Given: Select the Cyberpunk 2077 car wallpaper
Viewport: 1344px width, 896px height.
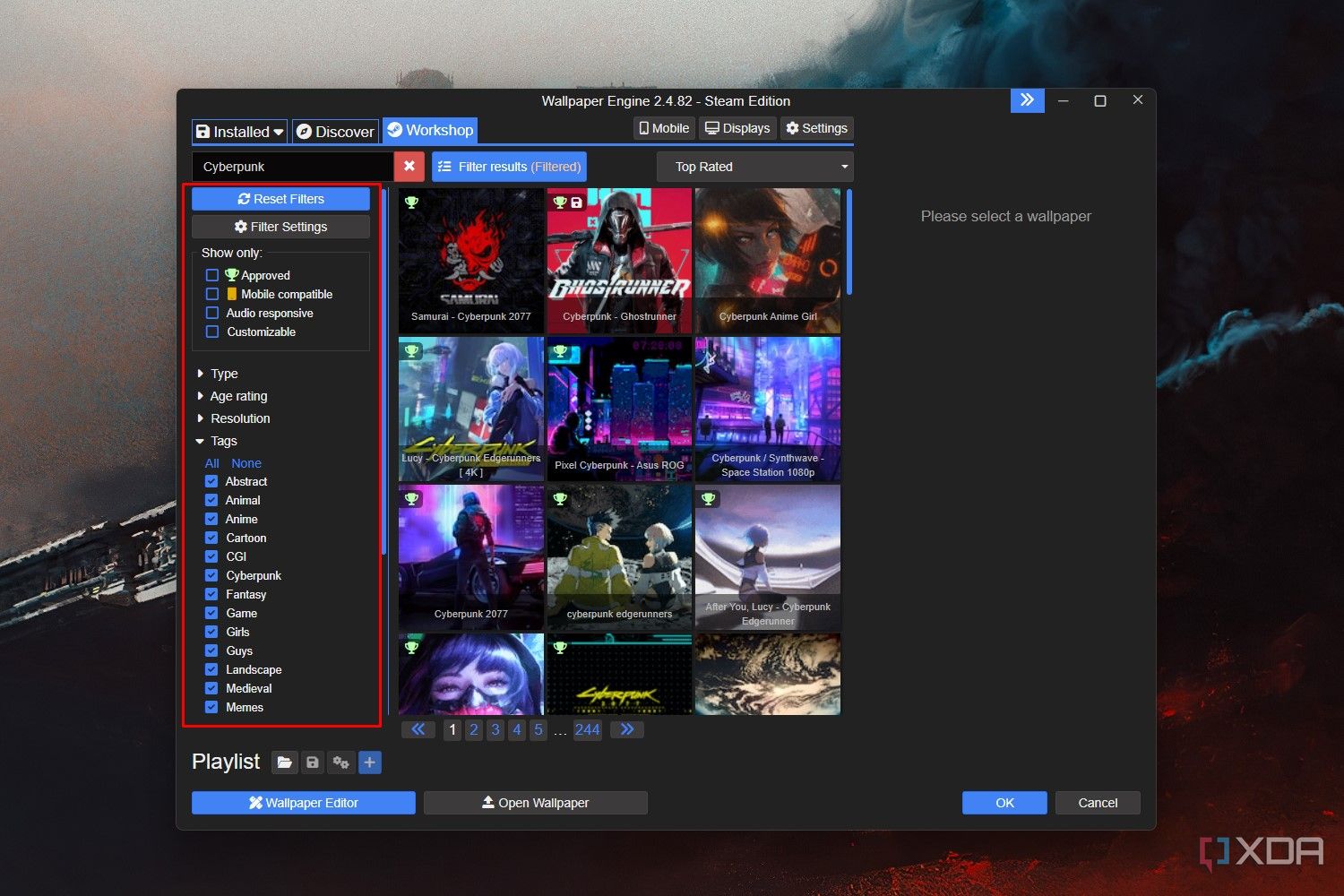Looking at the screenshot, I should (471, 557).
